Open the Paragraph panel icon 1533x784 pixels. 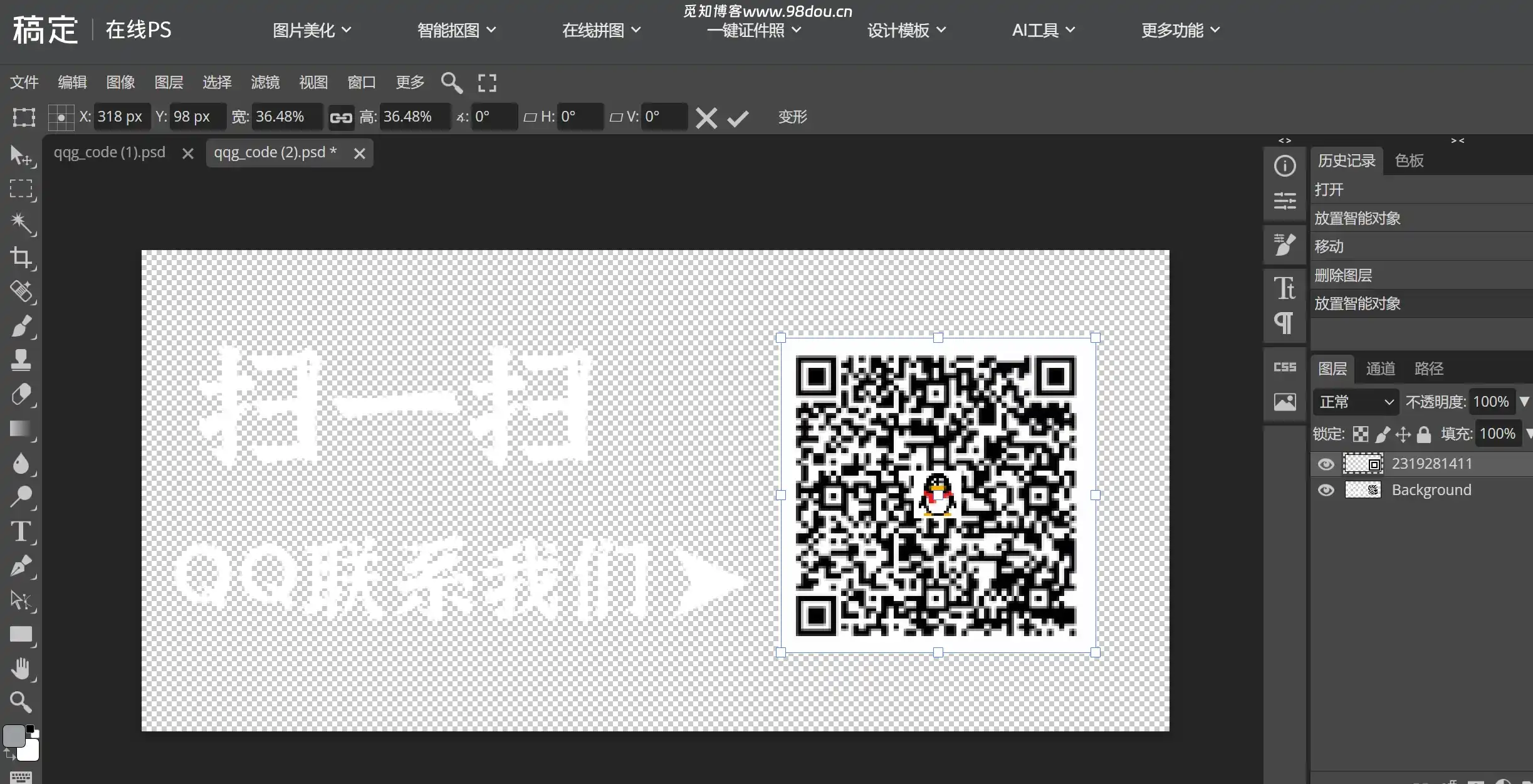click(1285, 323)
